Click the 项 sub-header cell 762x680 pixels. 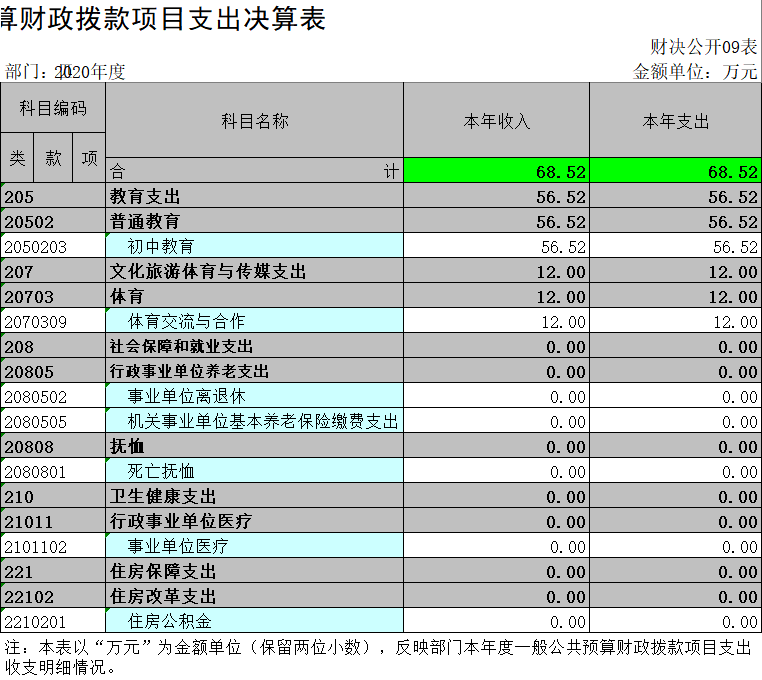89,158
